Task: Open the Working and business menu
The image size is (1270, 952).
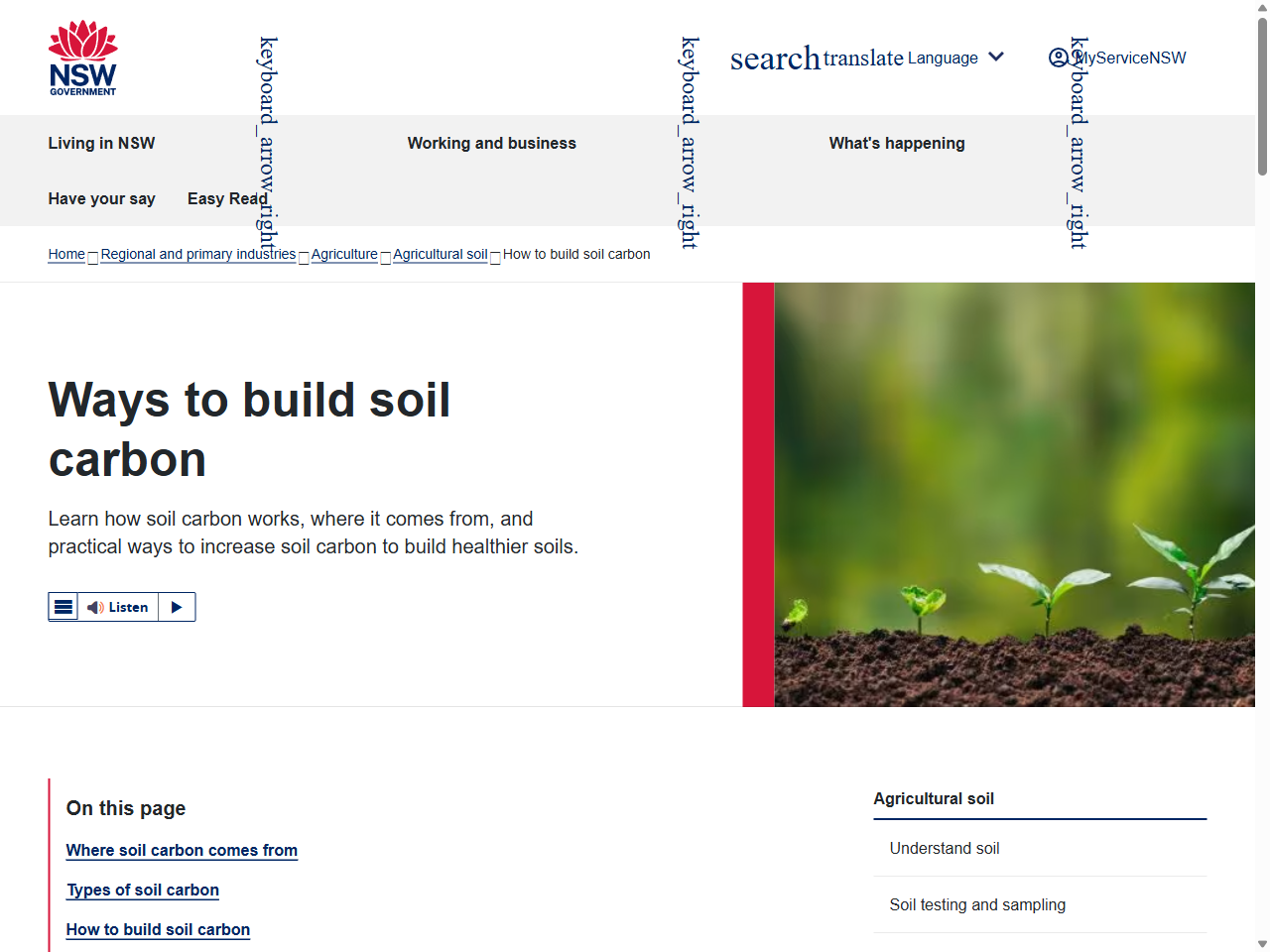Action: (491, 143)
